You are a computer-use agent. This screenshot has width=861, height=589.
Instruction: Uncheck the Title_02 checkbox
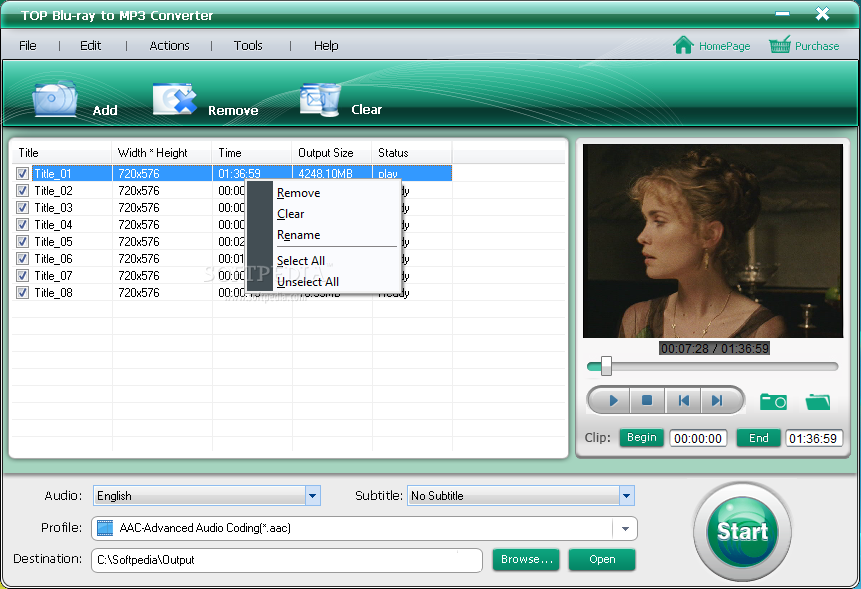(23, 190)
